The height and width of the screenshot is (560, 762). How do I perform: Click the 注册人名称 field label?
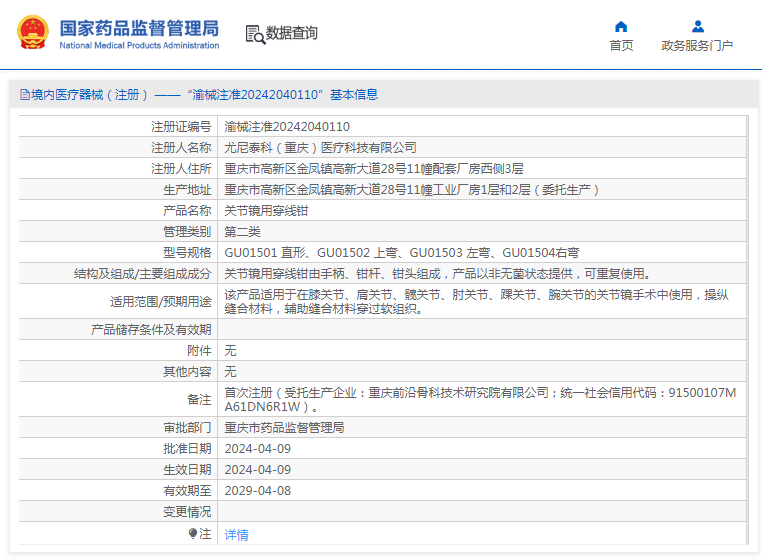point(181,148)
